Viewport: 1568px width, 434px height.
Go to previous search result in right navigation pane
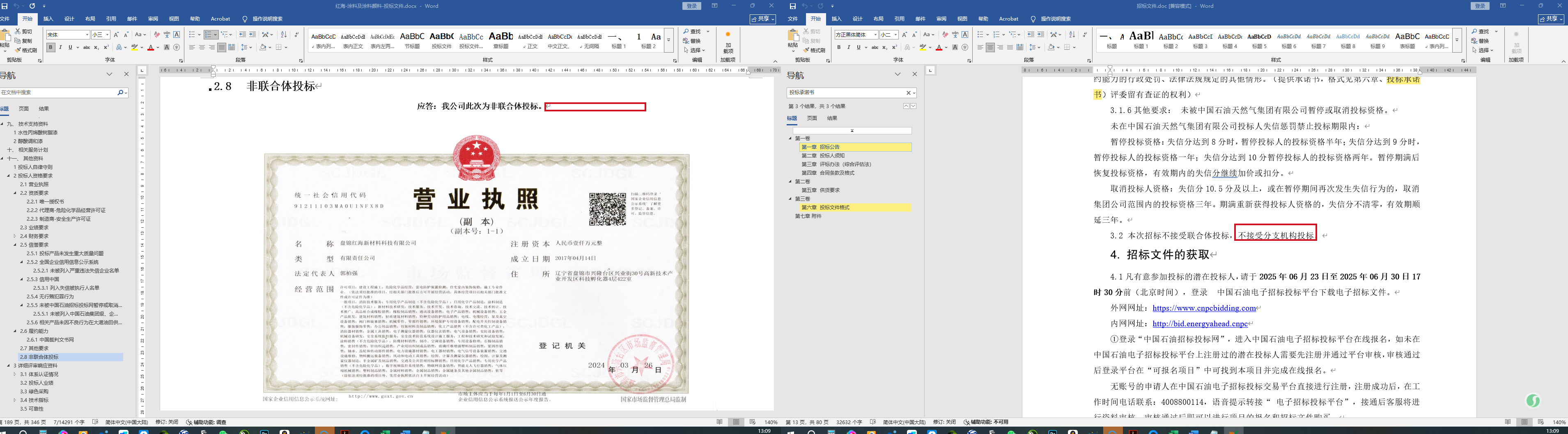pyautogui.click(x=906, y=106)
